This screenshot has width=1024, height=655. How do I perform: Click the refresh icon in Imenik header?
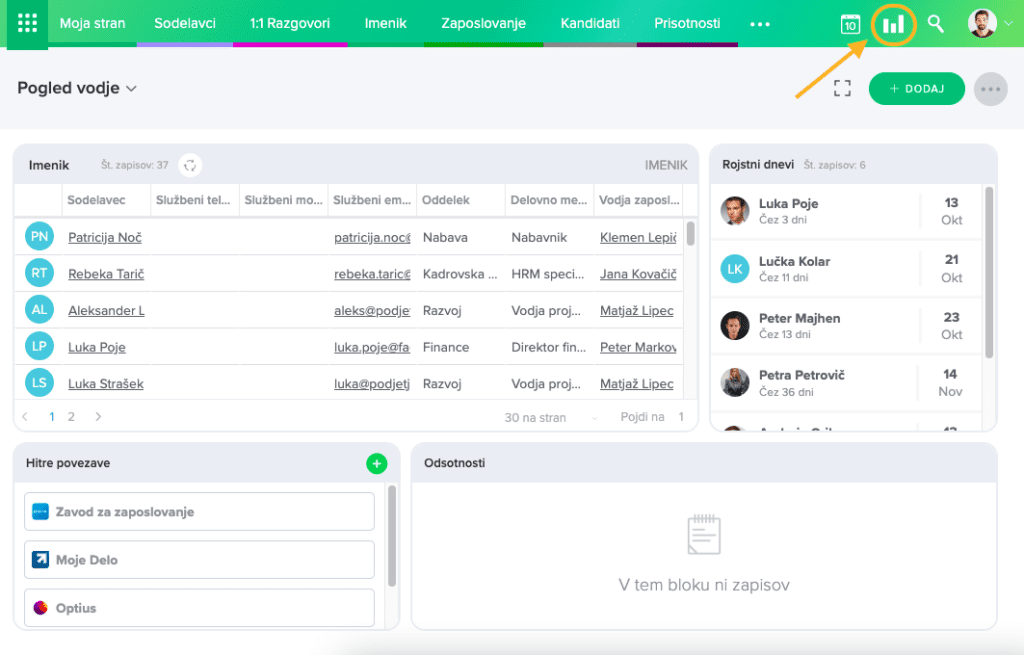[x=190, y=165]
